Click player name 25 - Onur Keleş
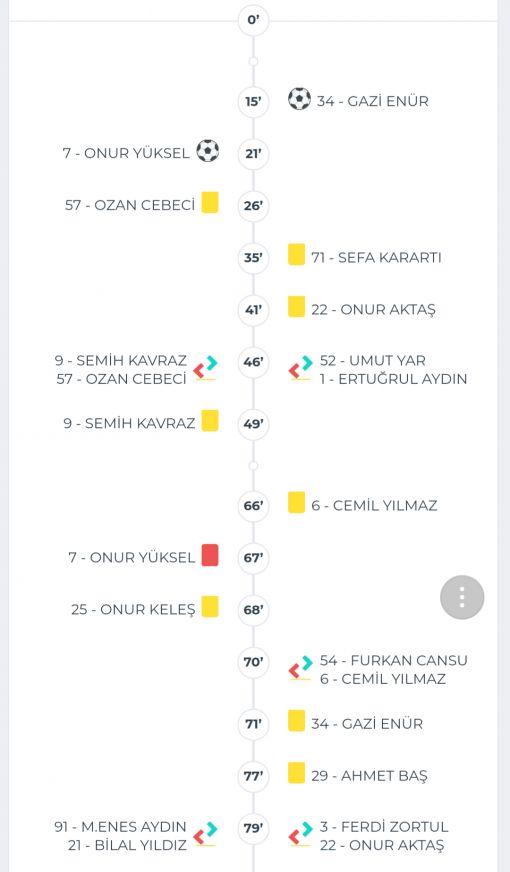 coord(133,610)
